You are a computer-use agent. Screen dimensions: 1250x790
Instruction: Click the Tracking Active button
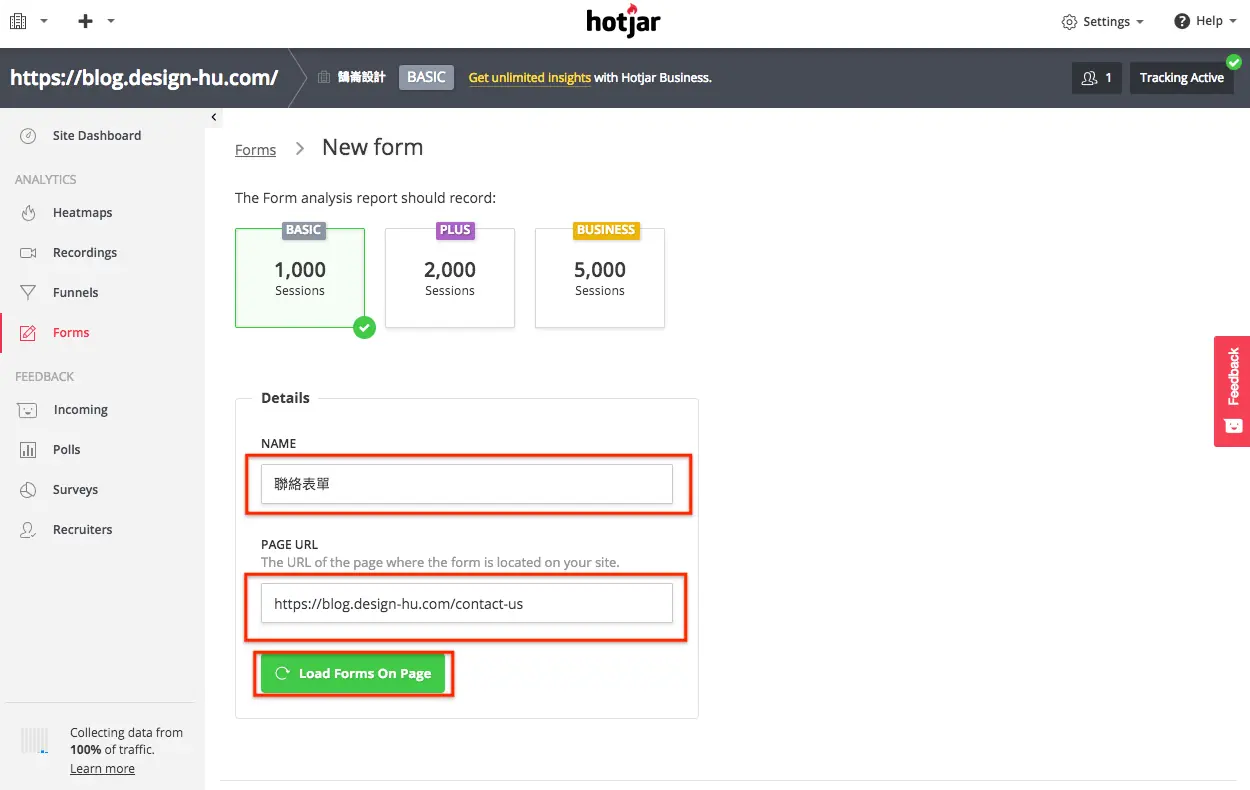pos(1181,78)
